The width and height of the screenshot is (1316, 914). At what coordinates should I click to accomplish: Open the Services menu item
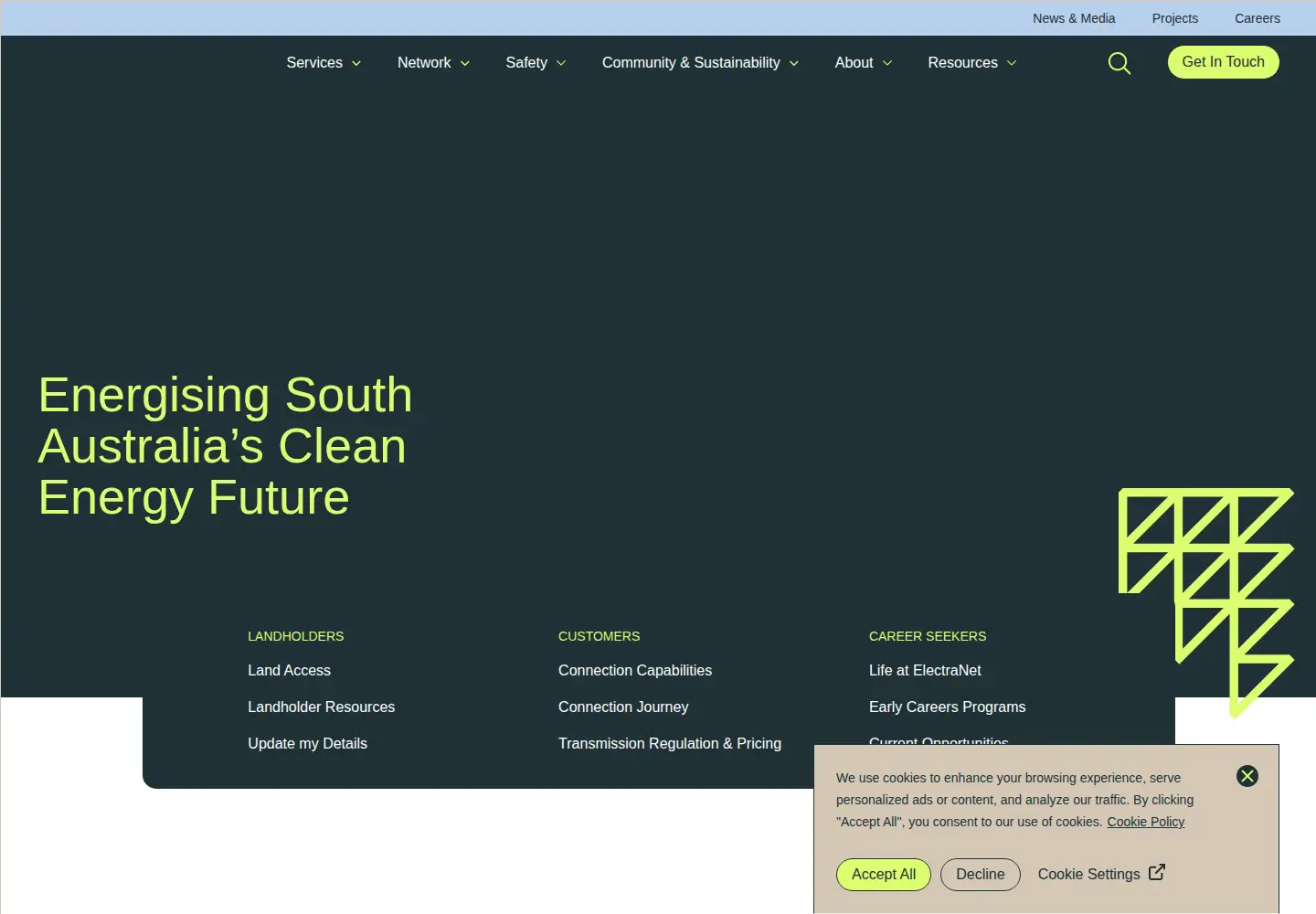(x=314, y=62)
